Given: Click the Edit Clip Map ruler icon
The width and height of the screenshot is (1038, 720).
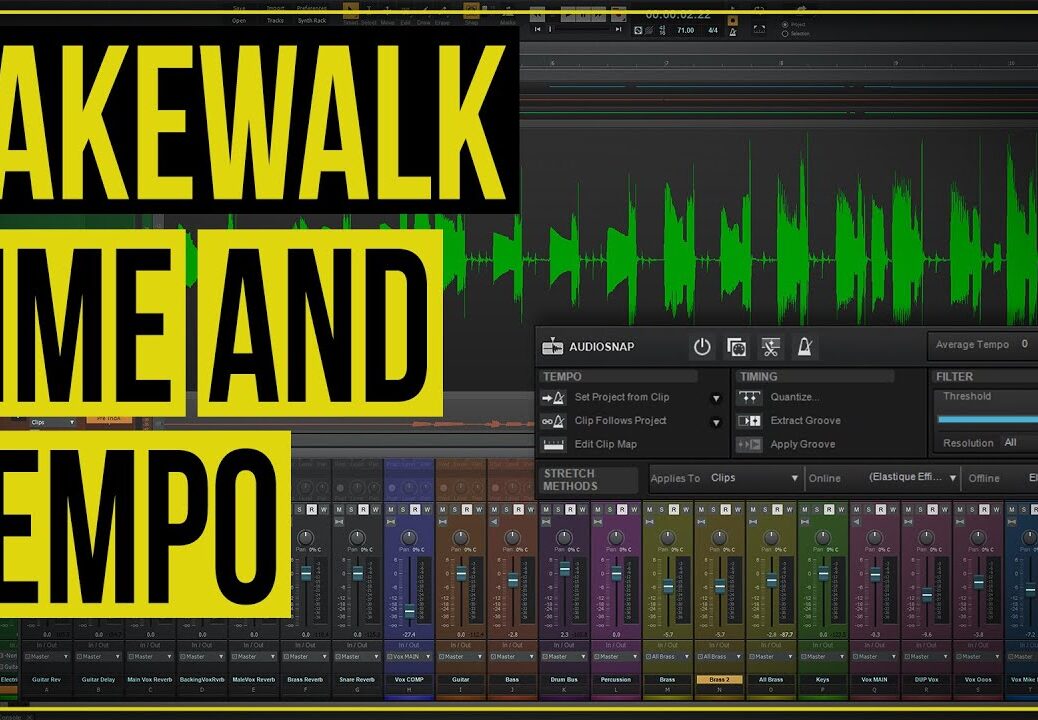Looking at the screenshot, I should point(553,445).
